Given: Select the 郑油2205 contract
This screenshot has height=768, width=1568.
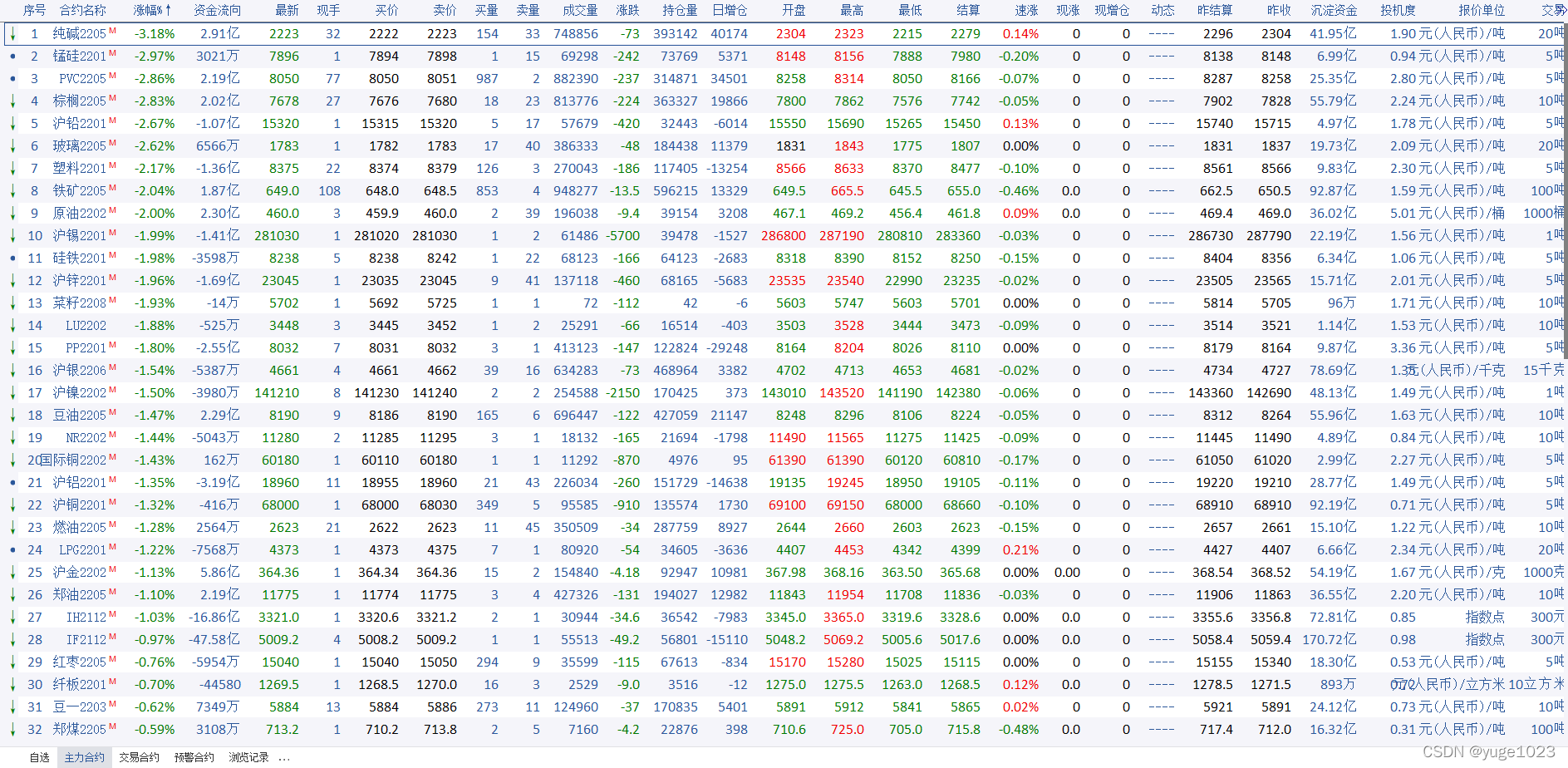Looking at the screenshot, I should pos(80,594).
